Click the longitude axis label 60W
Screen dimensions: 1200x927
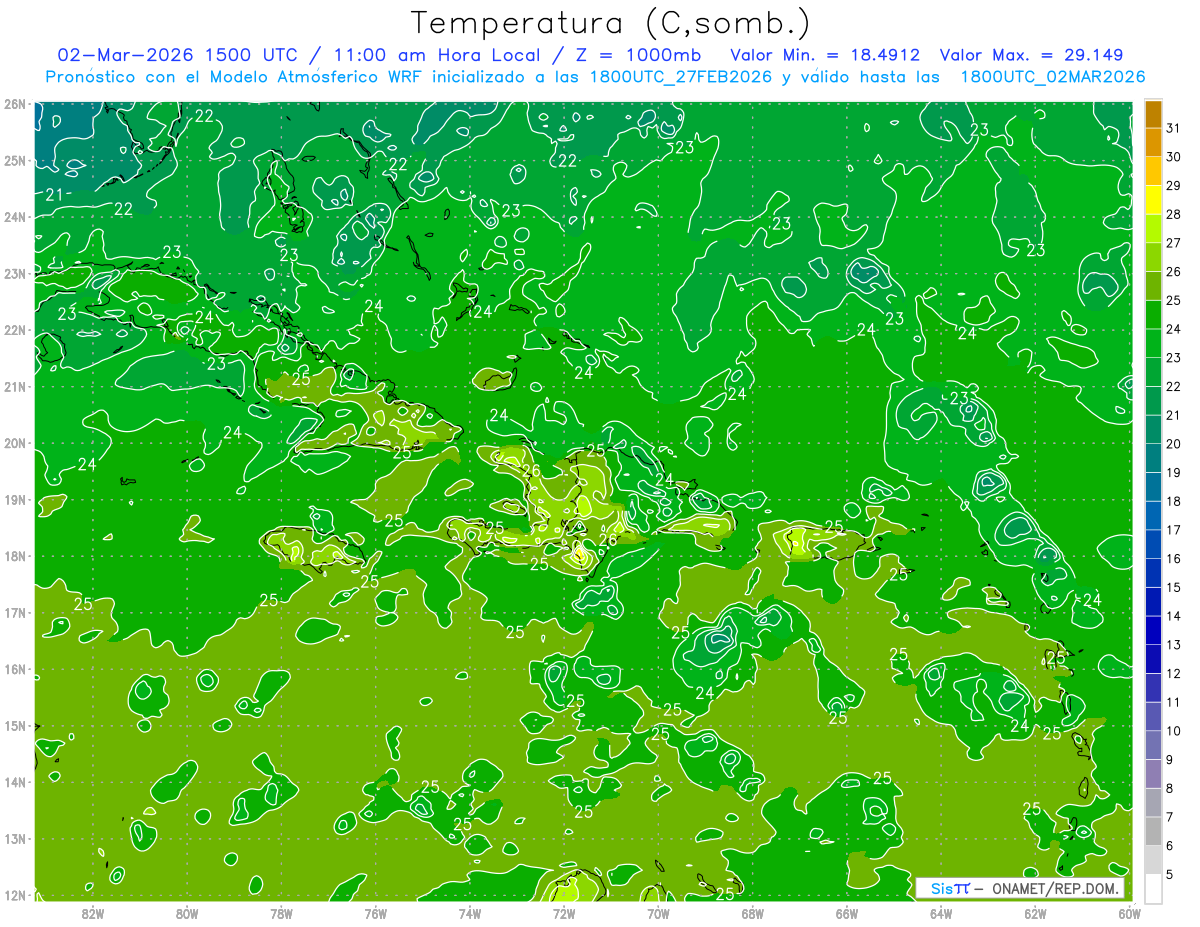pos(1129,913)
